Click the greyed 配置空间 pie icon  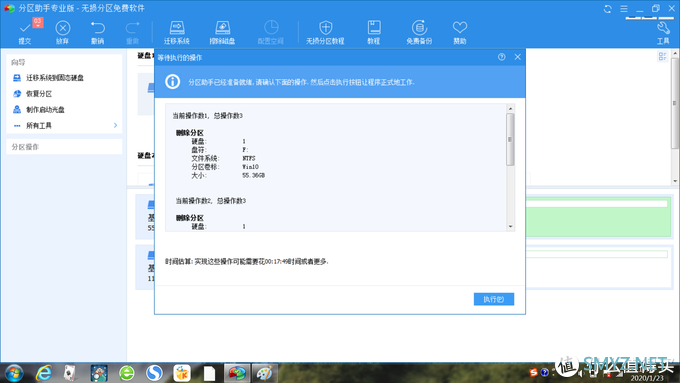(271, 27)
